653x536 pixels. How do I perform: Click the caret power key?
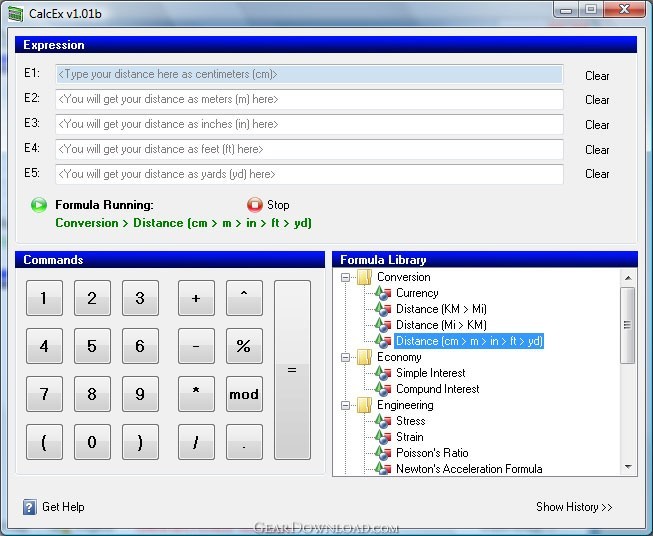pyautogui.click(x=244, y=298)
